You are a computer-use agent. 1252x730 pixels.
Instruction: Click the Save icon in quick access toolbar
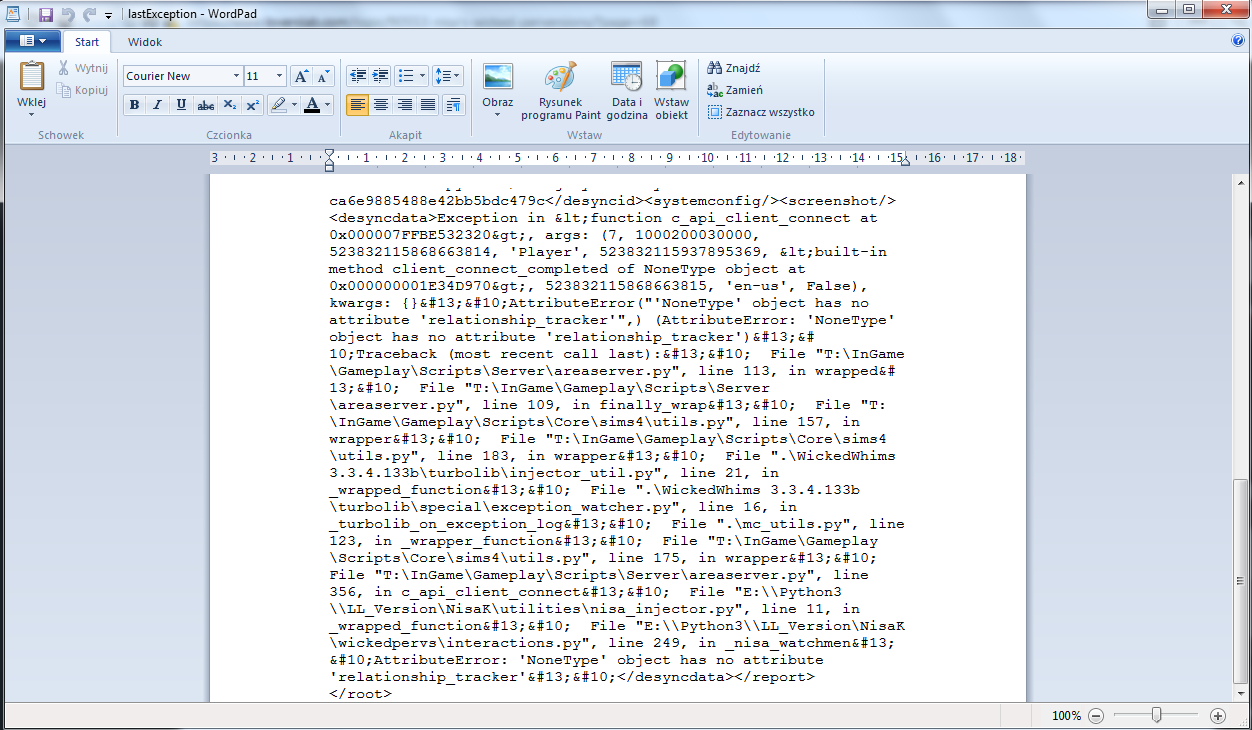(46, 15)
